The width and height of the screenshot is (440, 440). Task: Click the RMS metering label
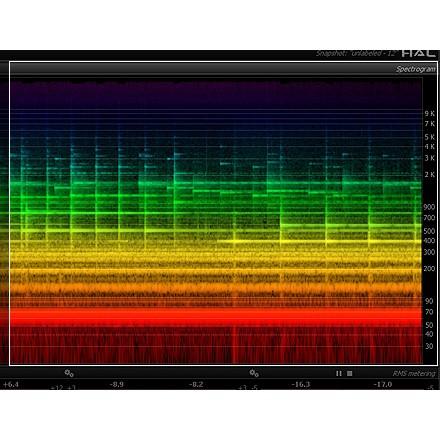[x=414, y=373]
